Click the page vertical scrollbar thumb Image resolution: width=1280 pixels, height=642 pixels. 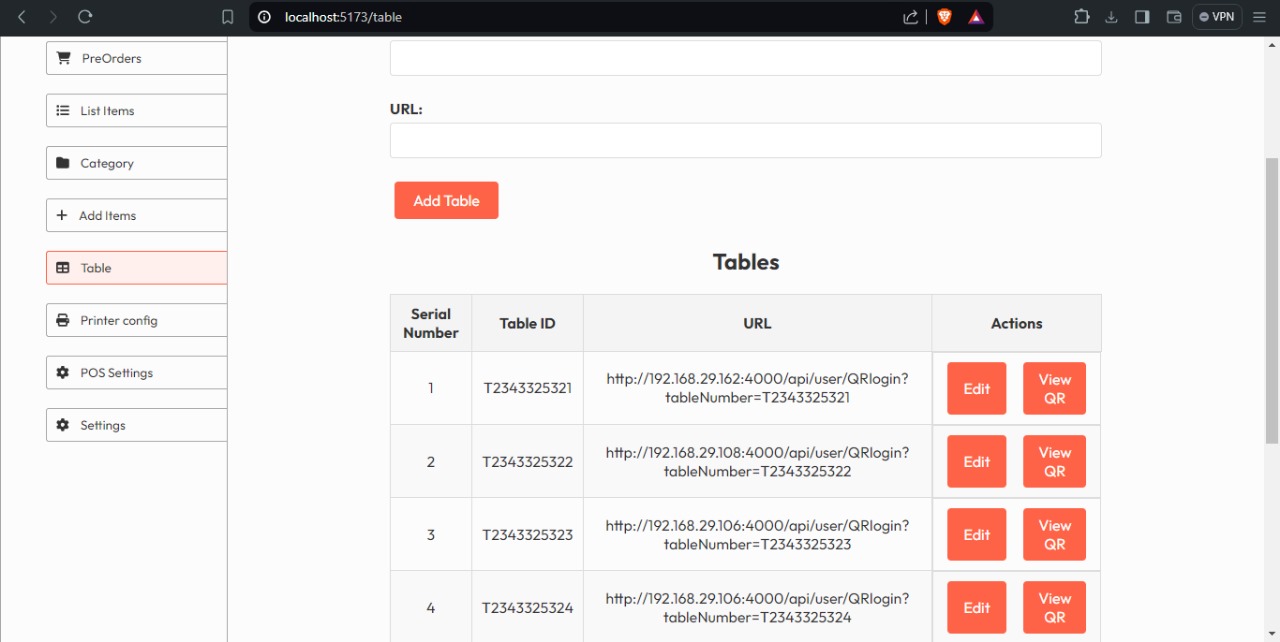point(1272,300)
